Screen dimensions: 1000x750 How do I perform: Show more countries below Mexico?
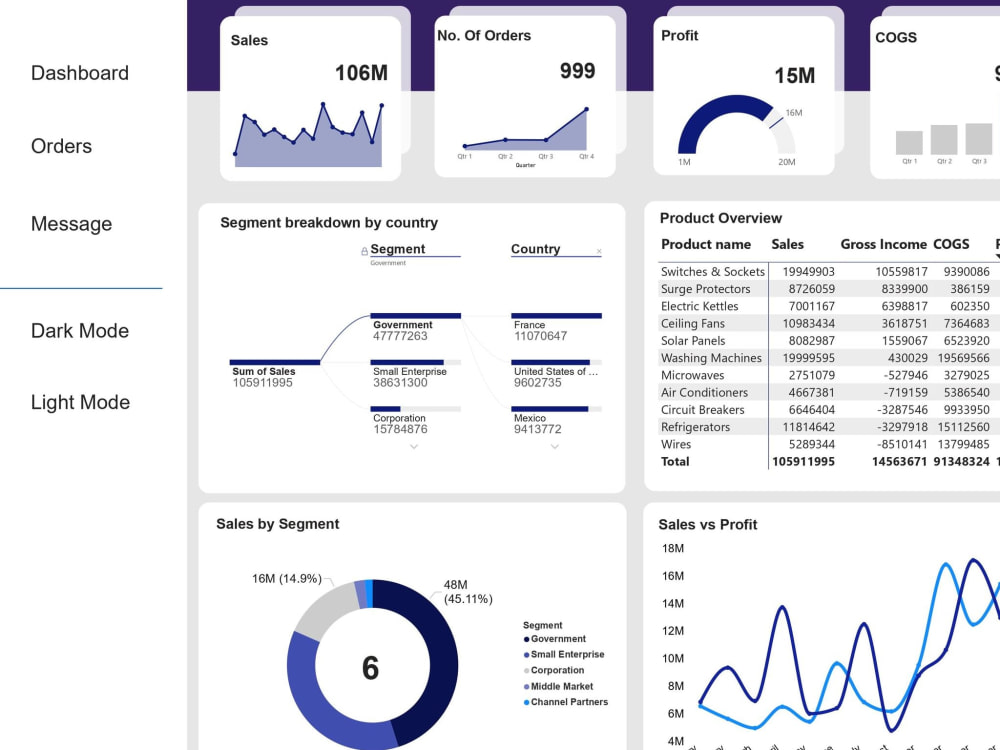[x=555, y=446]
